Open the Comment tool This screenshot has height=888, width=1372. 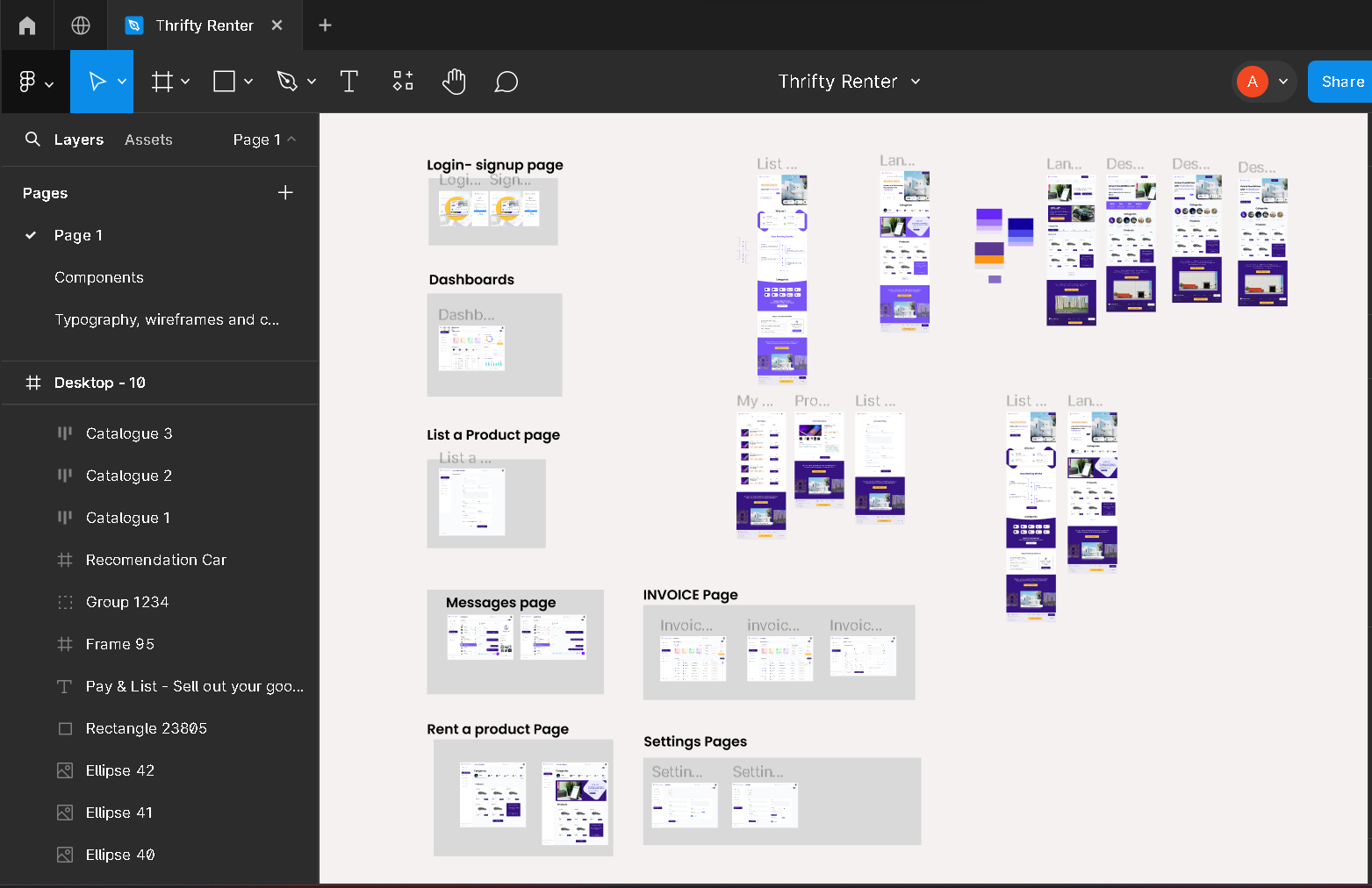coord(506,81)
